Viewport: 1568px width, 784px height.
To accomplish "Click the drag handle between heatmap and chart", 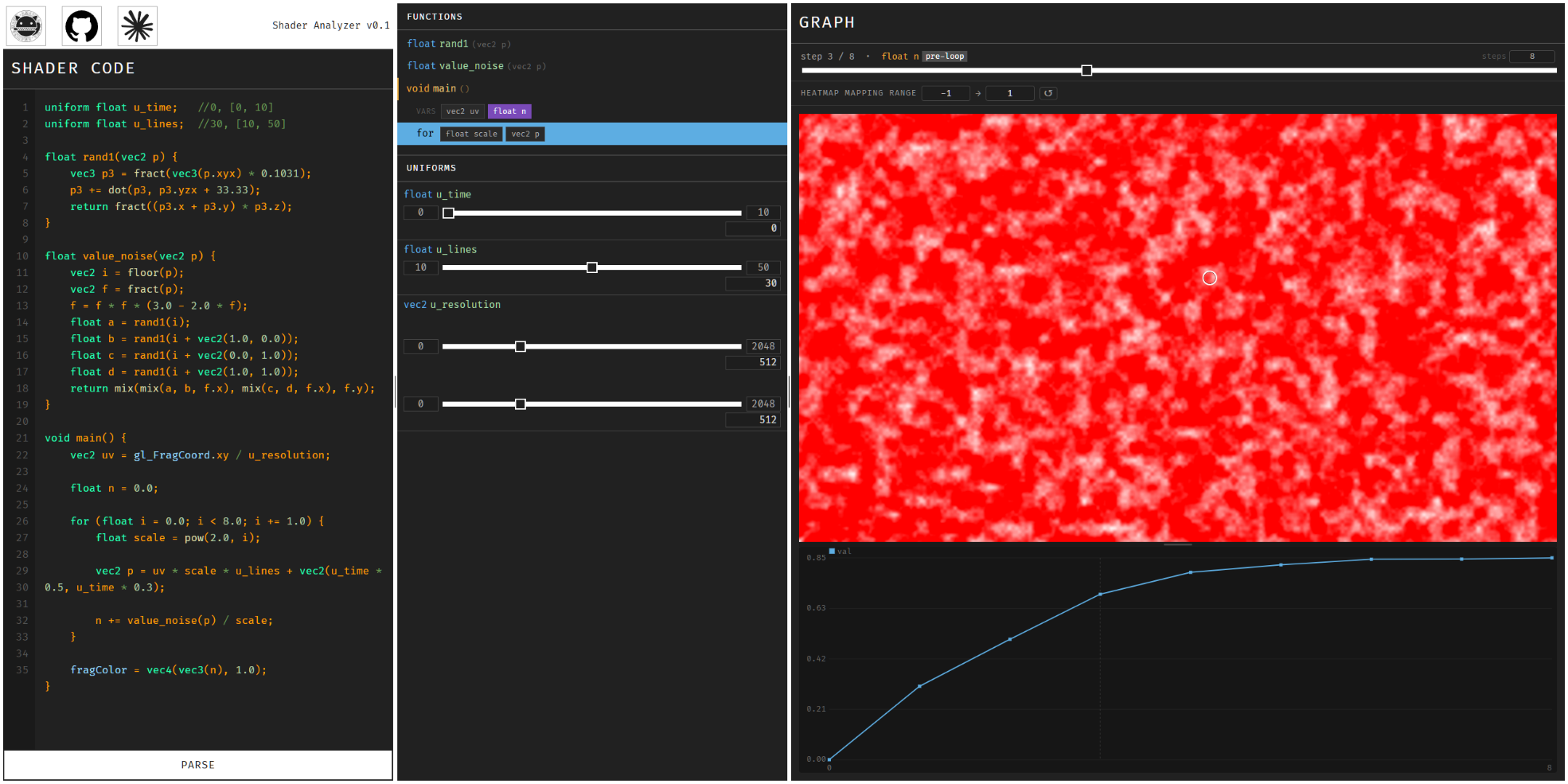I will click(x=1178, y=544).
